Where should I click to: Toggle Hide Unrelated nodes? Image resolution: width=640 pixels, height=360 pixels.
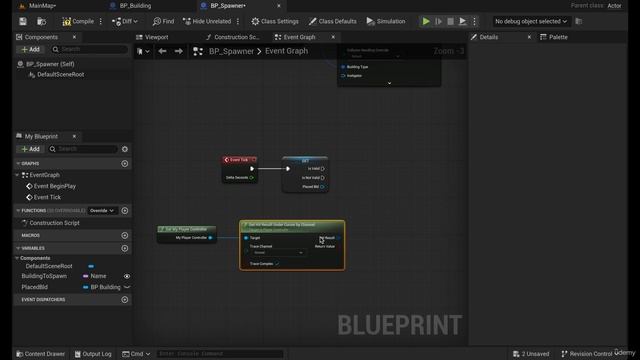point(207,21)
